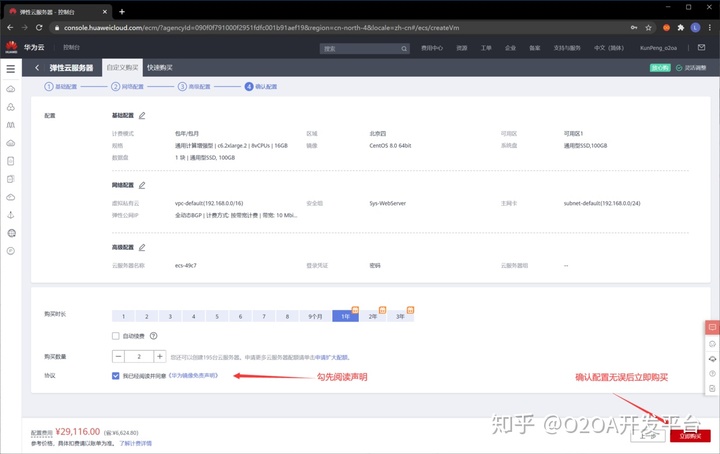Open the 了解计费详情 link

point(135,443)
